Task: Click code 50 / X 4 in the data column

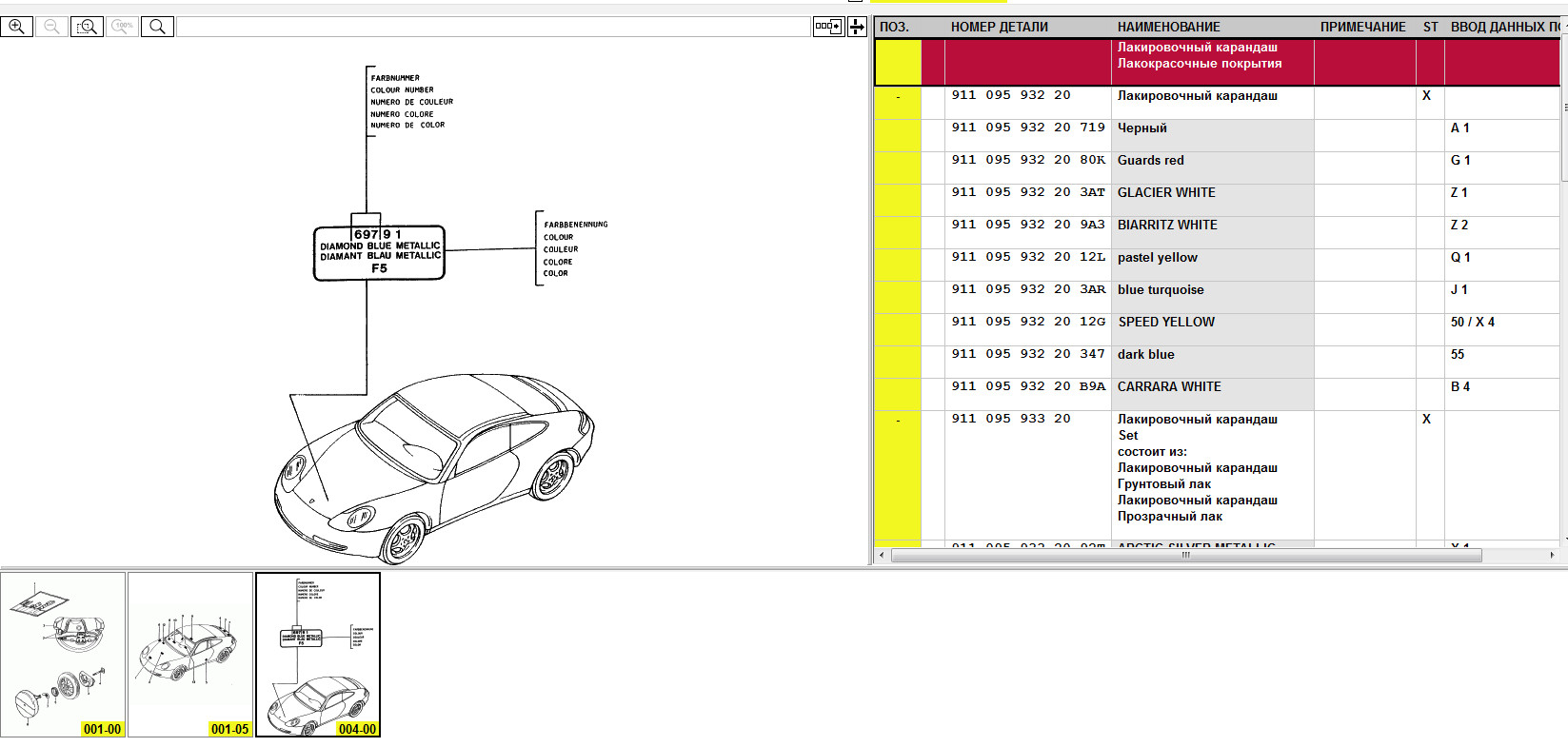Action: [x=1473, y=322]
